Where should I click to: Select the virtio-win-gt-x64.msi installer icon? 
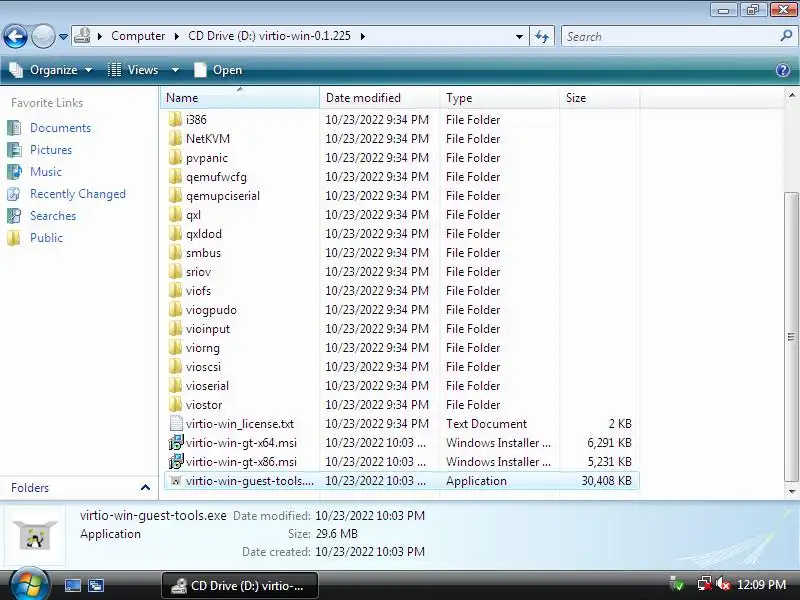click(x=176, y=442)
